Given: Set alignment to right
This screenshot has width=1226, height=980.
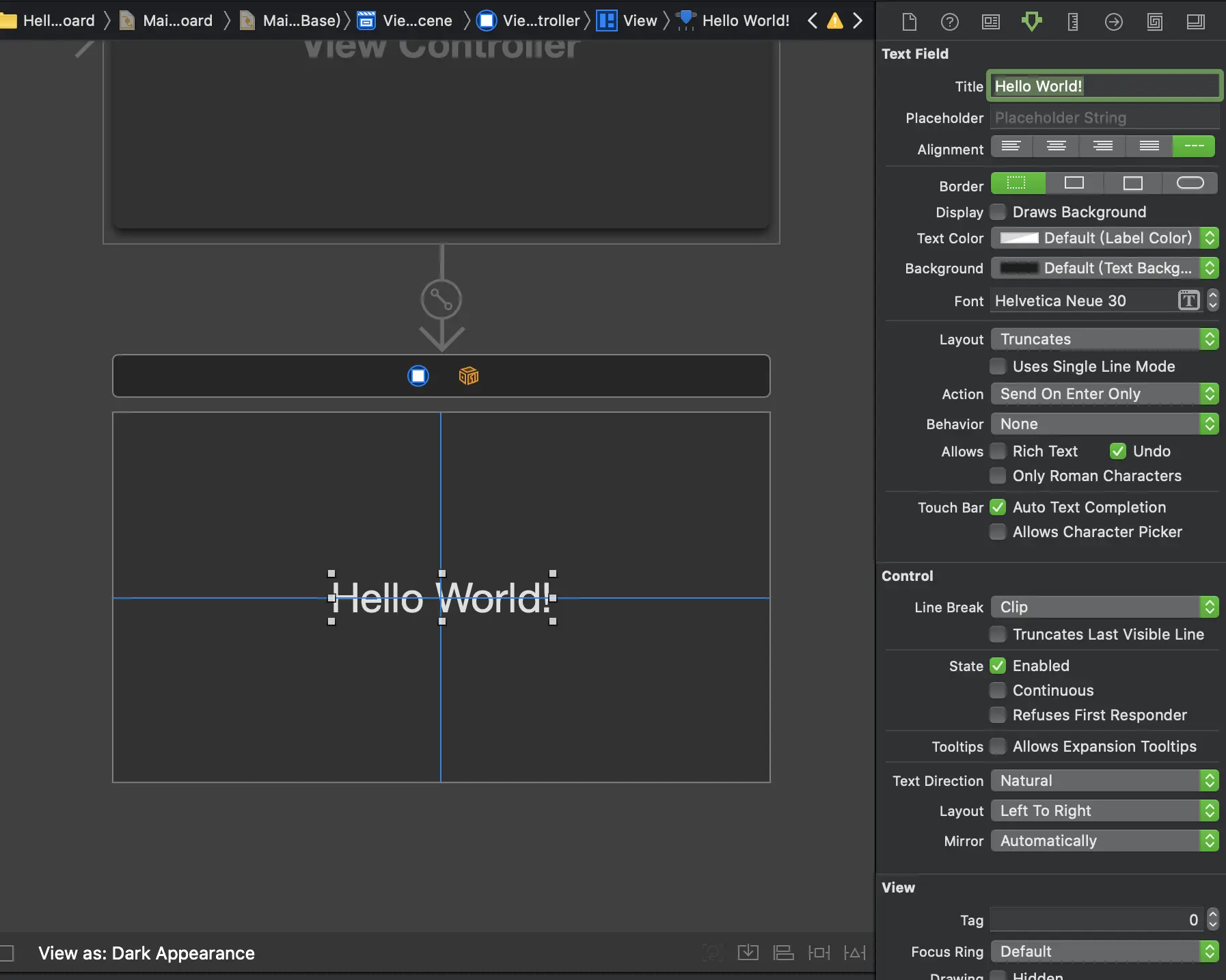Looking at the screenshot, I should (1103, 146).
